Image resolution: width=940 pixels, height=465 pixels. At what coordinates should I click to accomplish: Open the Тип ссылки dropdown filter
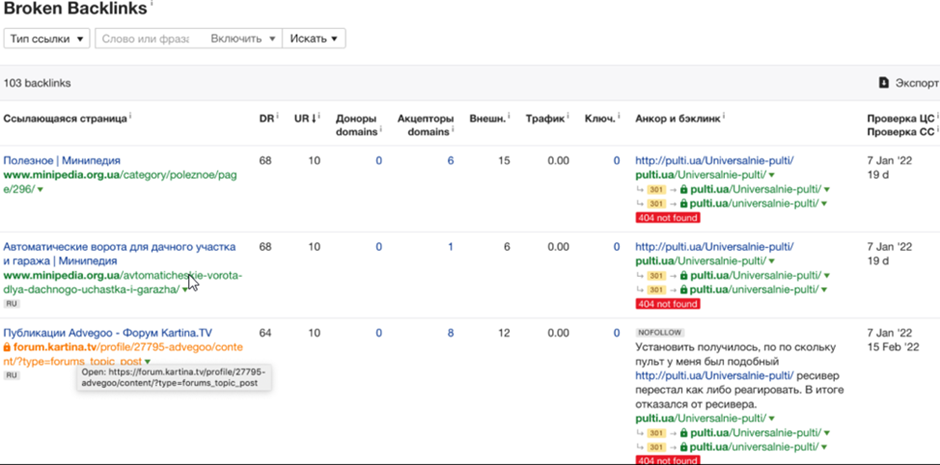46,38
